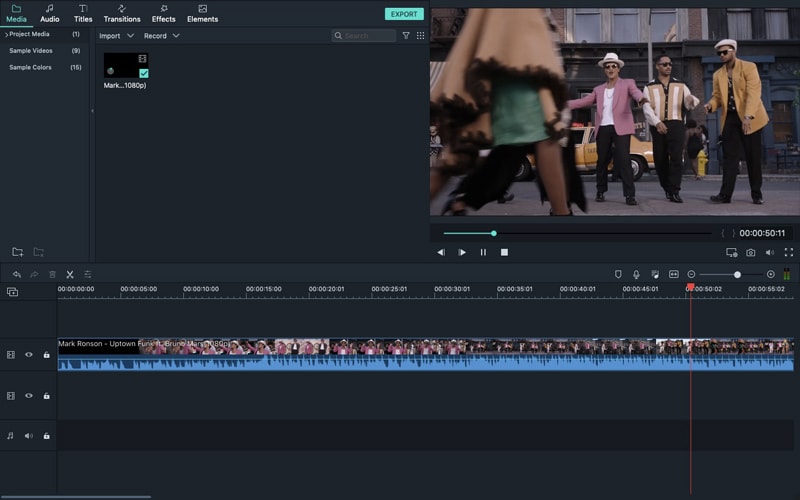Screen dimensions: 800x500
Task: Click the red playhead marker
Action: pos(690,287)
